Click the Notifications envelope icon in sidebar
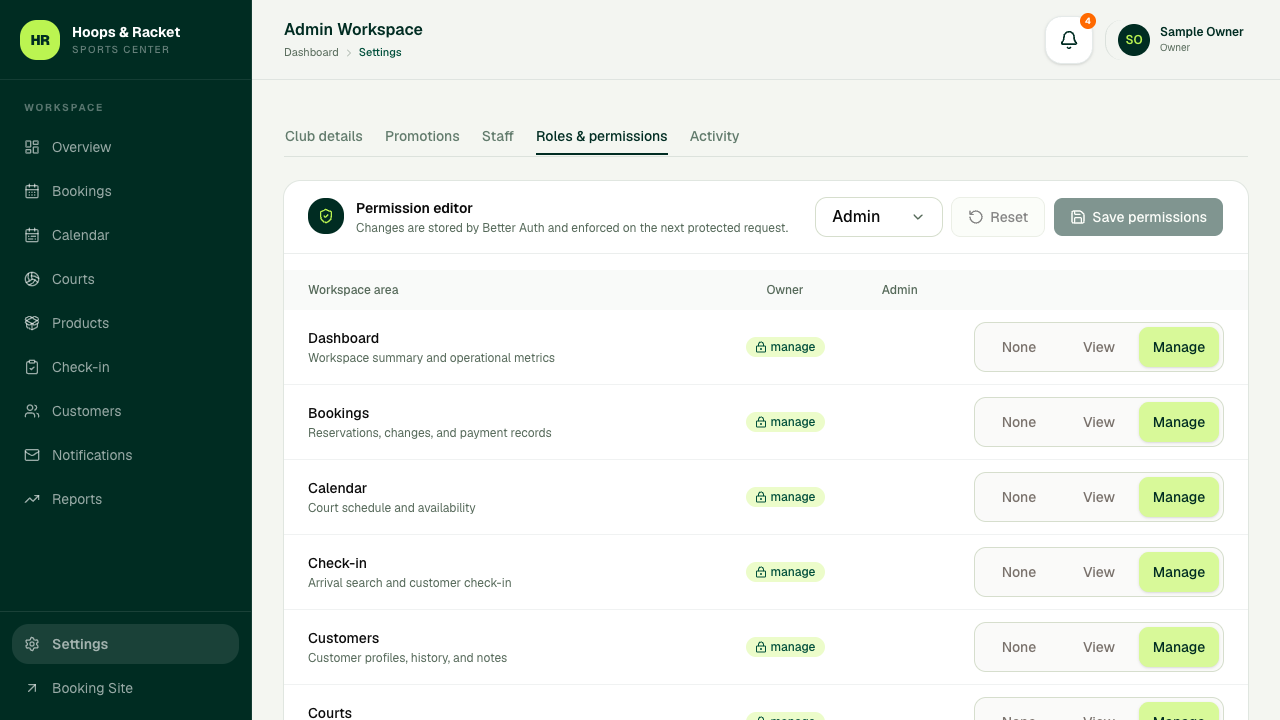This screenshot has width=1280, height=720. tap(32, 455)
